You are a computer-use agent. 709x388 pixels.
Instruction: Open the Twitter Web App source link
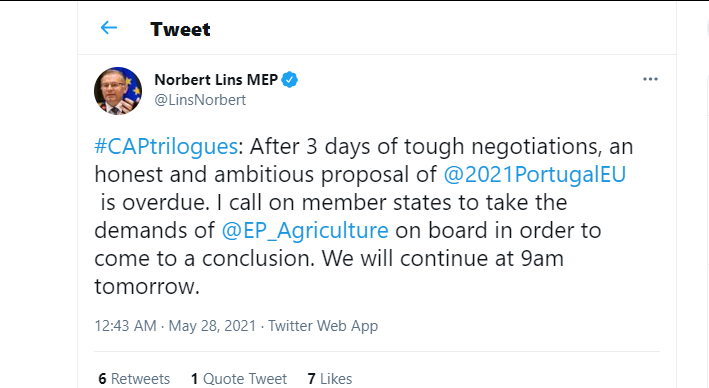click(323, 326)
